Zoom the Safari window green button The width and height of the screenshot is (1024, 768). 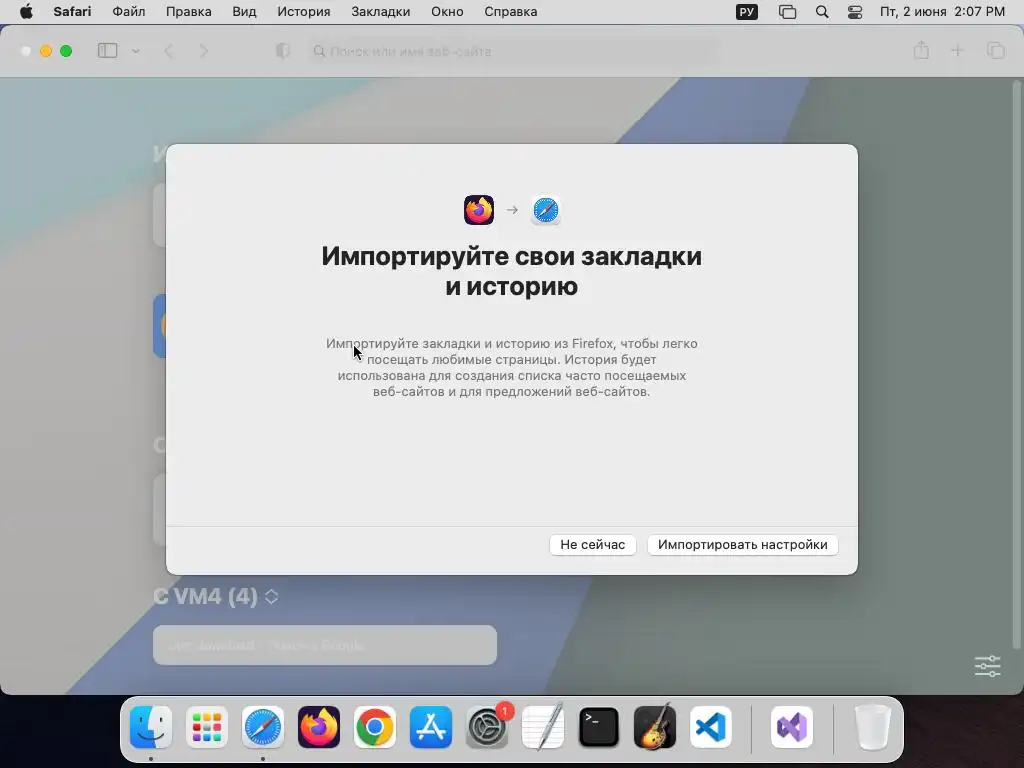[66, 51]
